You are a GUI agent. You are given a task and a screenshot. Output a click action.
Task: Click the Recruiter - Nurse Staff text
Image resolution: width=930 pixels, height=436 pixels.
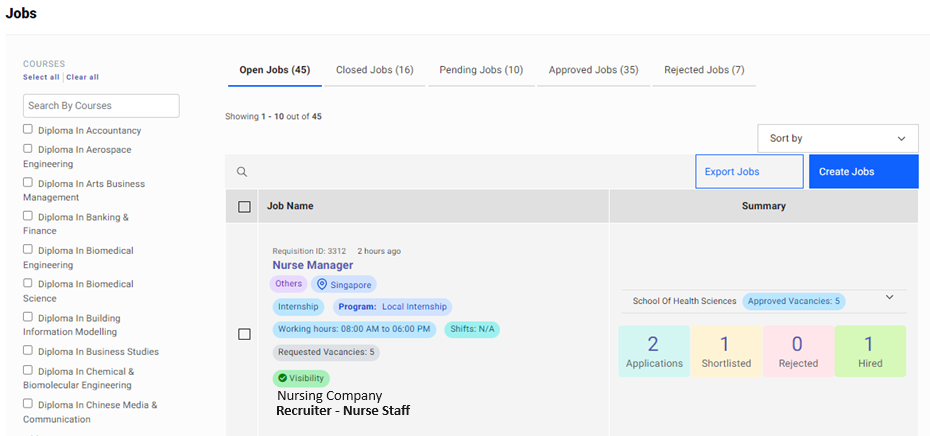tap(343, 410)
